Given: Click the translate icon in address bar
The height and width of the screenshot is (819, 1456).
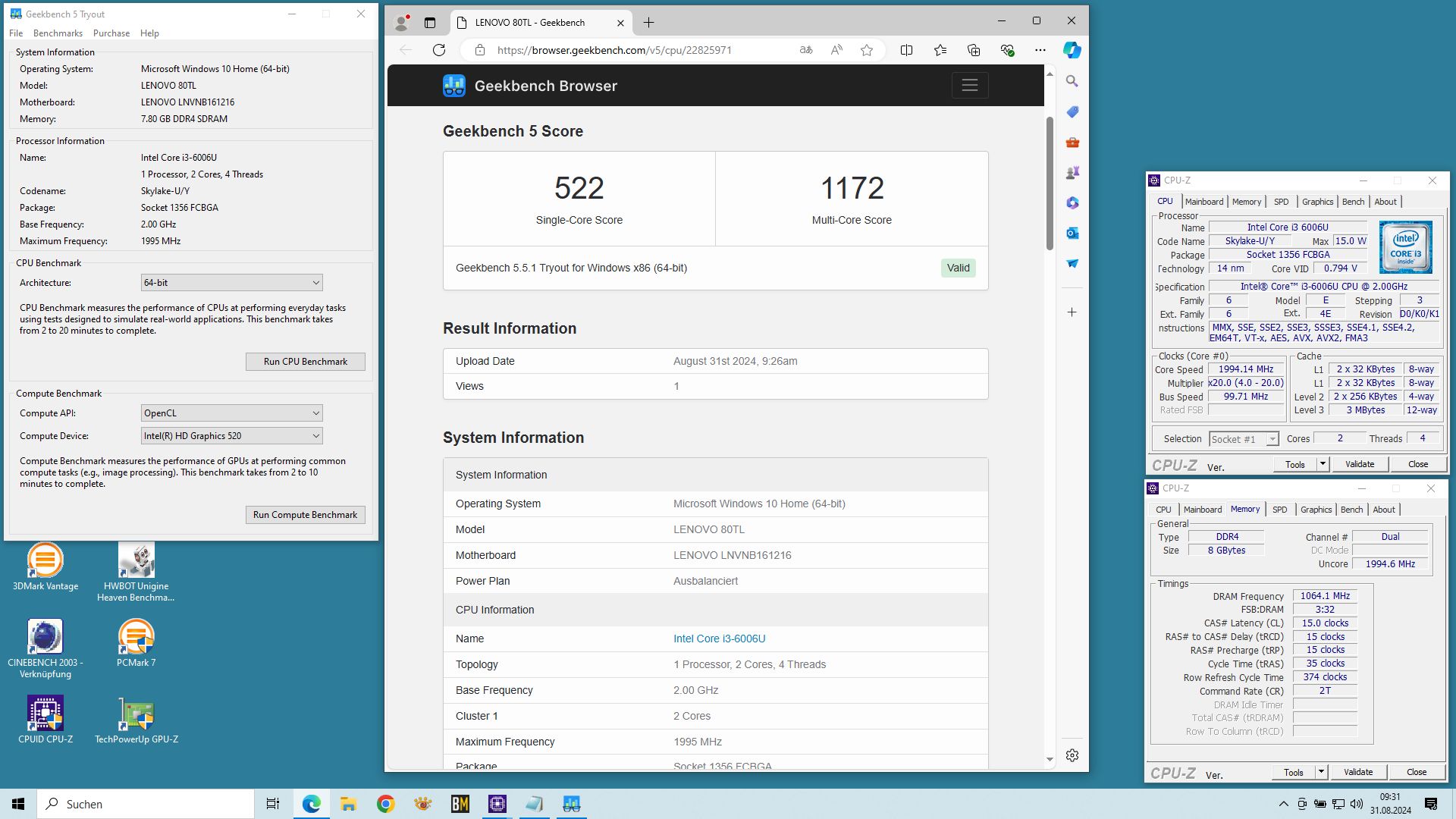Looking at the screenshot, I should tap(806, 50).
